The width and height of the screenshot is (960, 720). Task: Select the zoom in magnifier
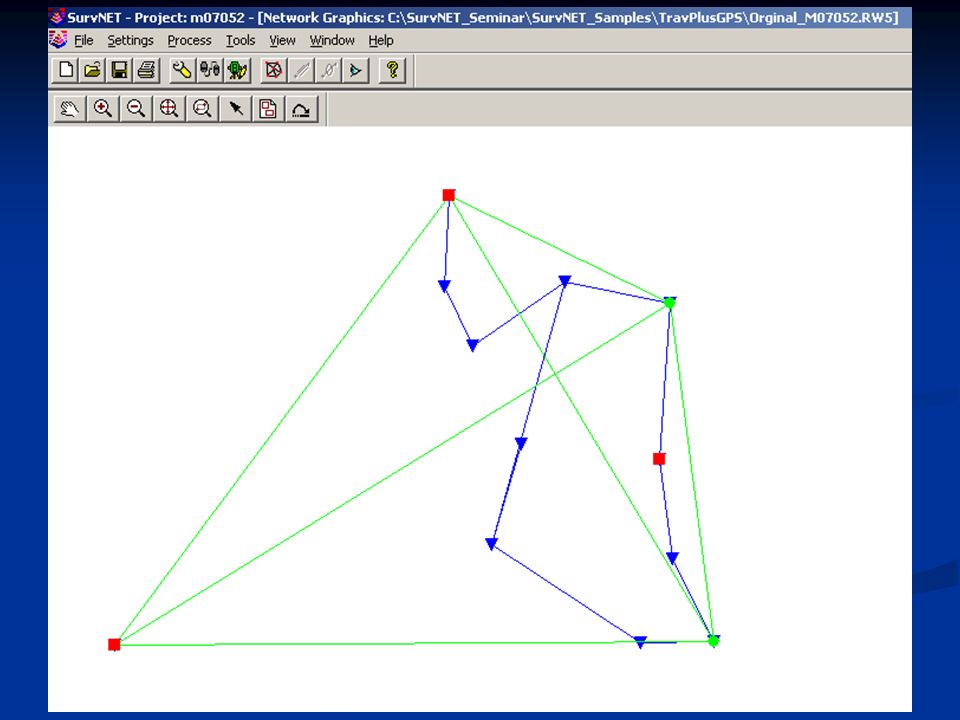(x=102, y=109)
